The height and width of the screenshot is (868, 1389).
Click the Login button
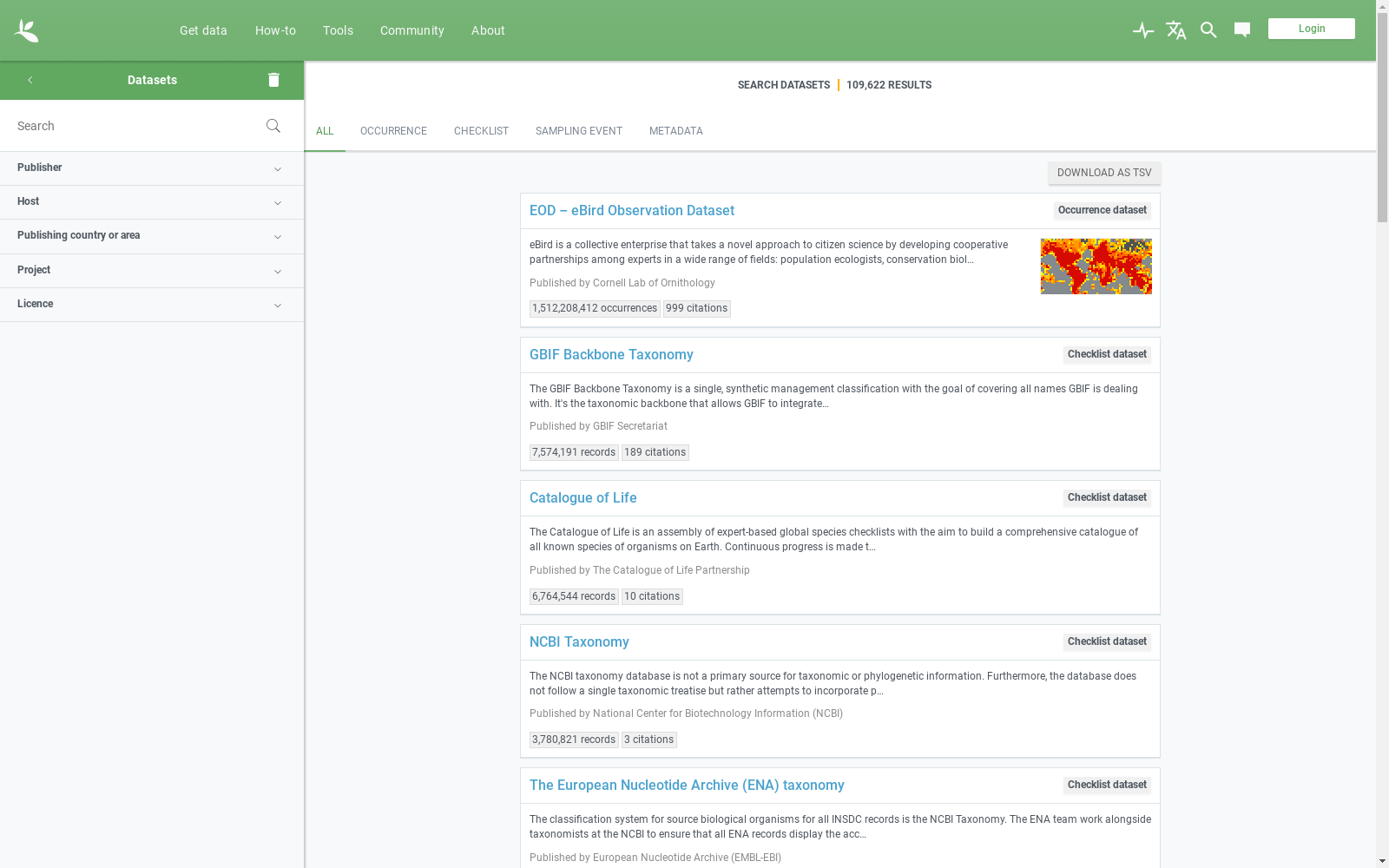click(1312, 29)
